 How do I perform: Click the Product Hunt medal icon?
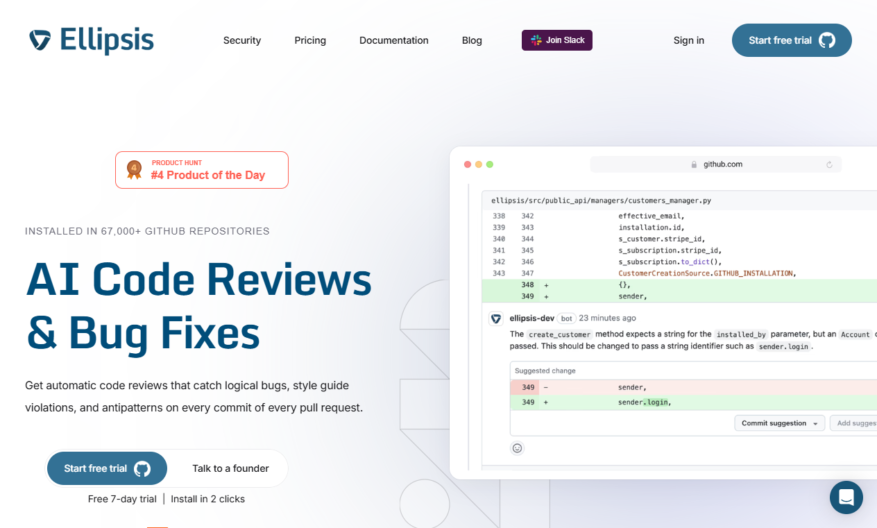pyautogui.click(x=134, y=169)
